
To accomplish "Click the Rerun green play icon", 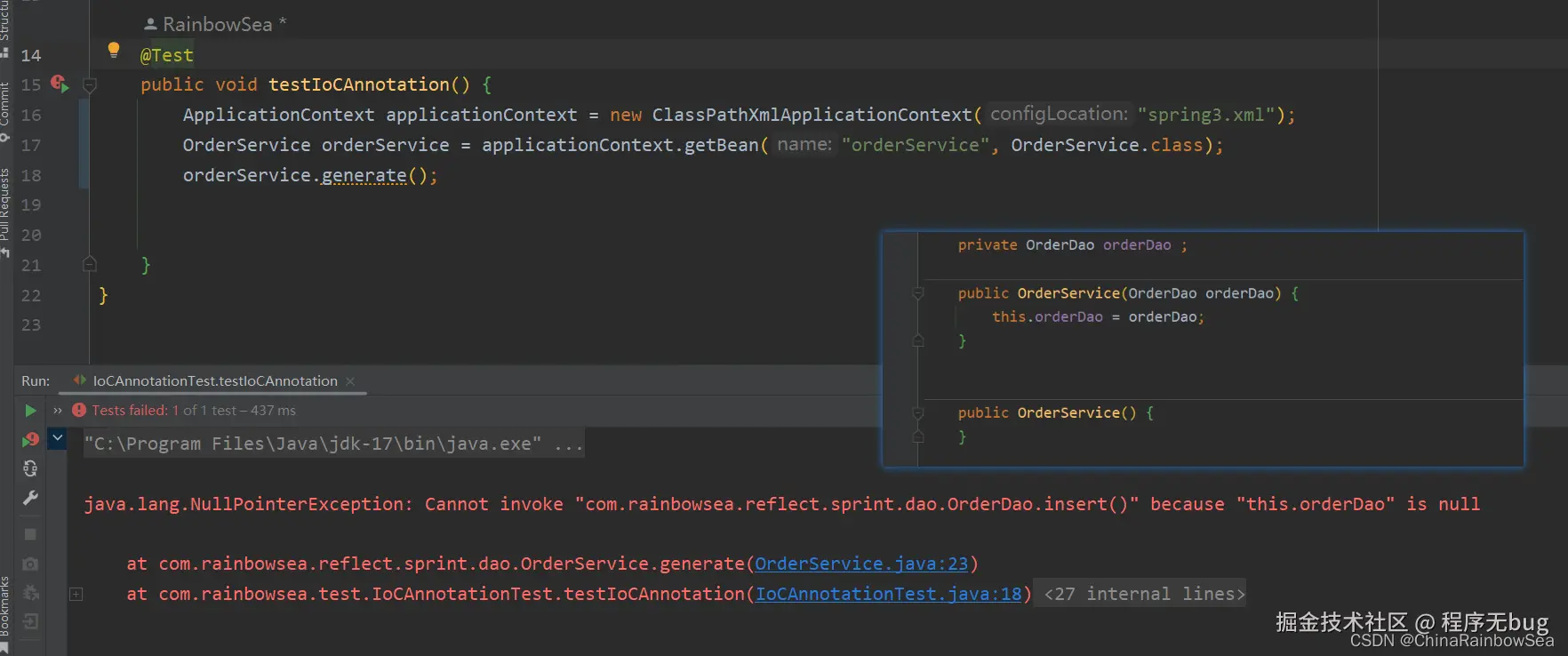I will [x=30, y=411].
